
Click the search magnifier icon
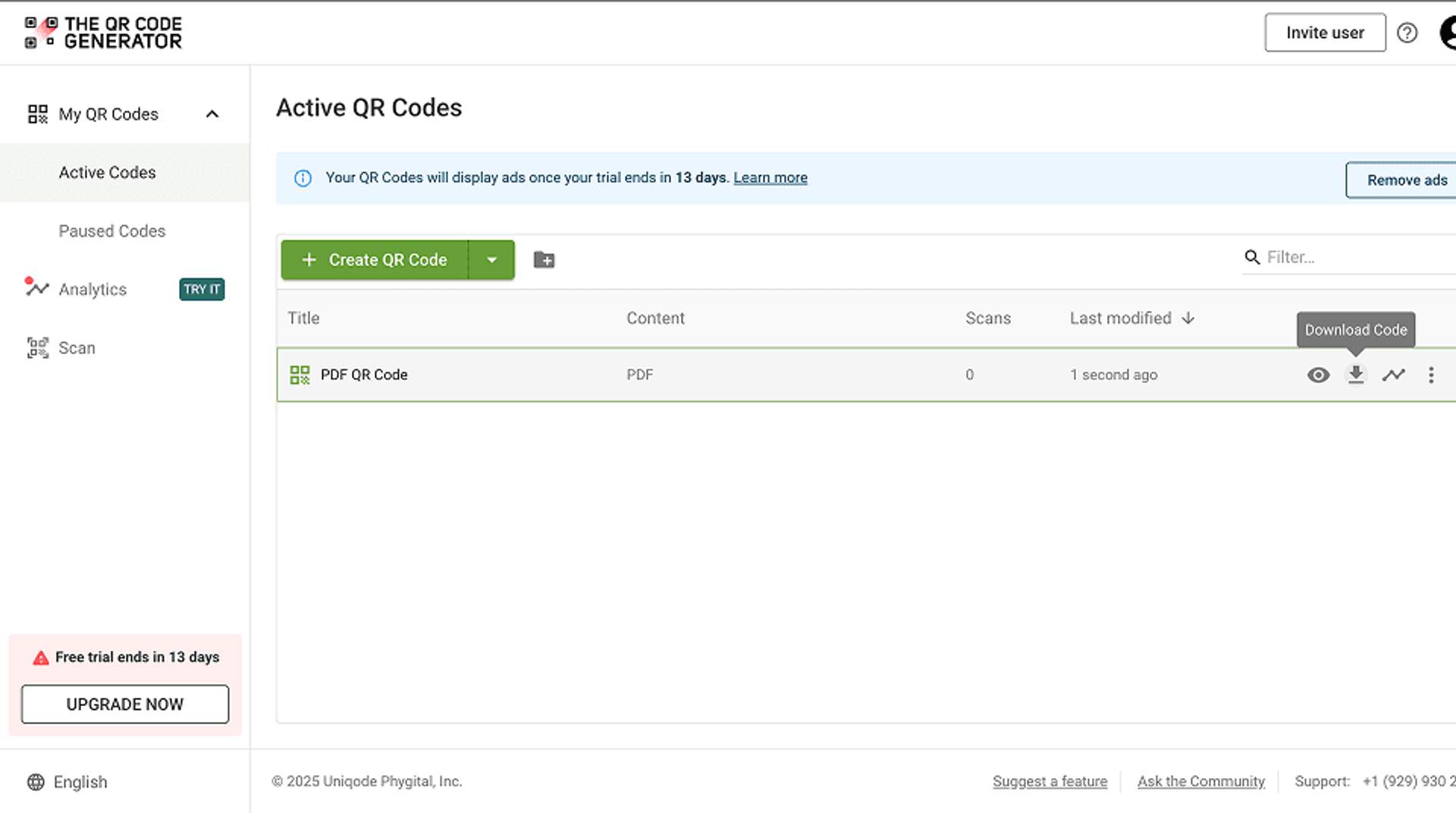click(1252, 257)
